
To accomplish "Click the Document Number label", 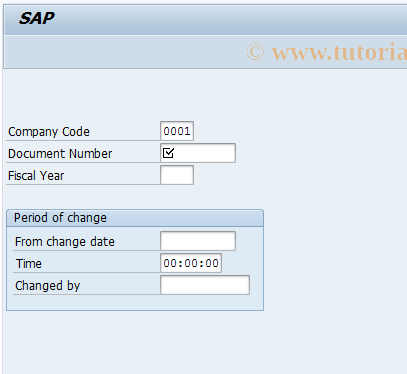I will (60, 154).
